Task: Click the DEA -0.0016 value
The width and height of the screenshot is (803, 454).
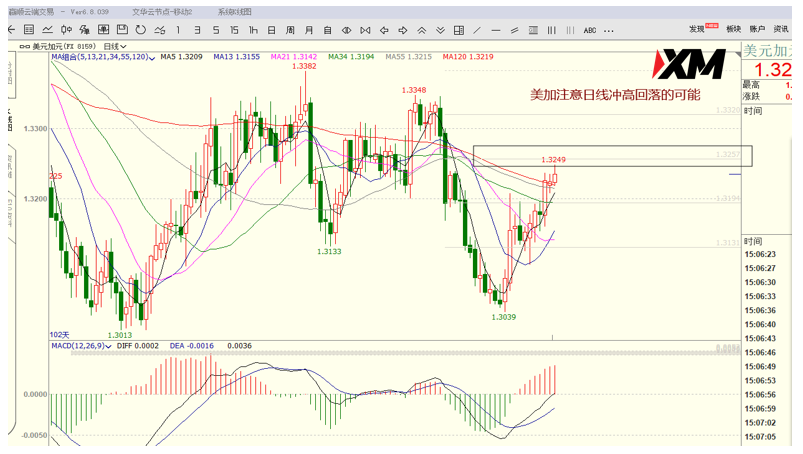Action: (192, 346)
